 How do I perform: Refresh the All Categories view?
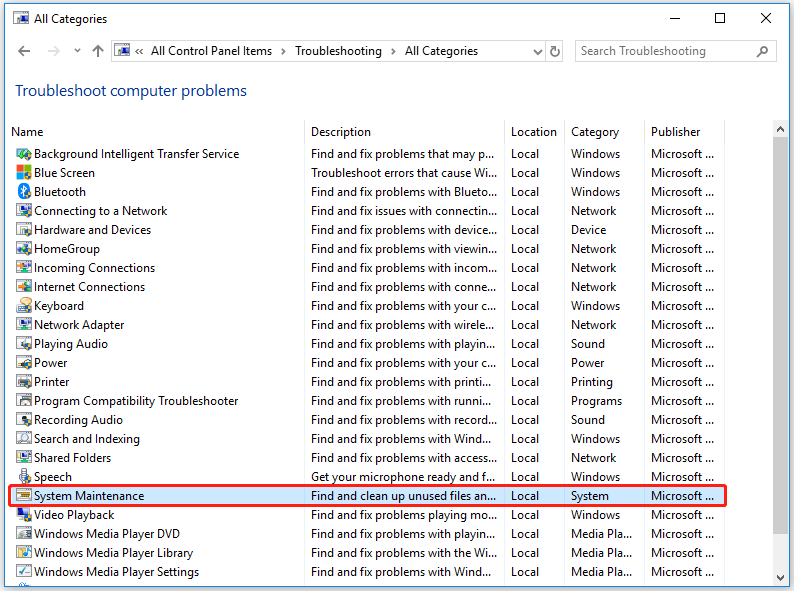pos(555,51)
